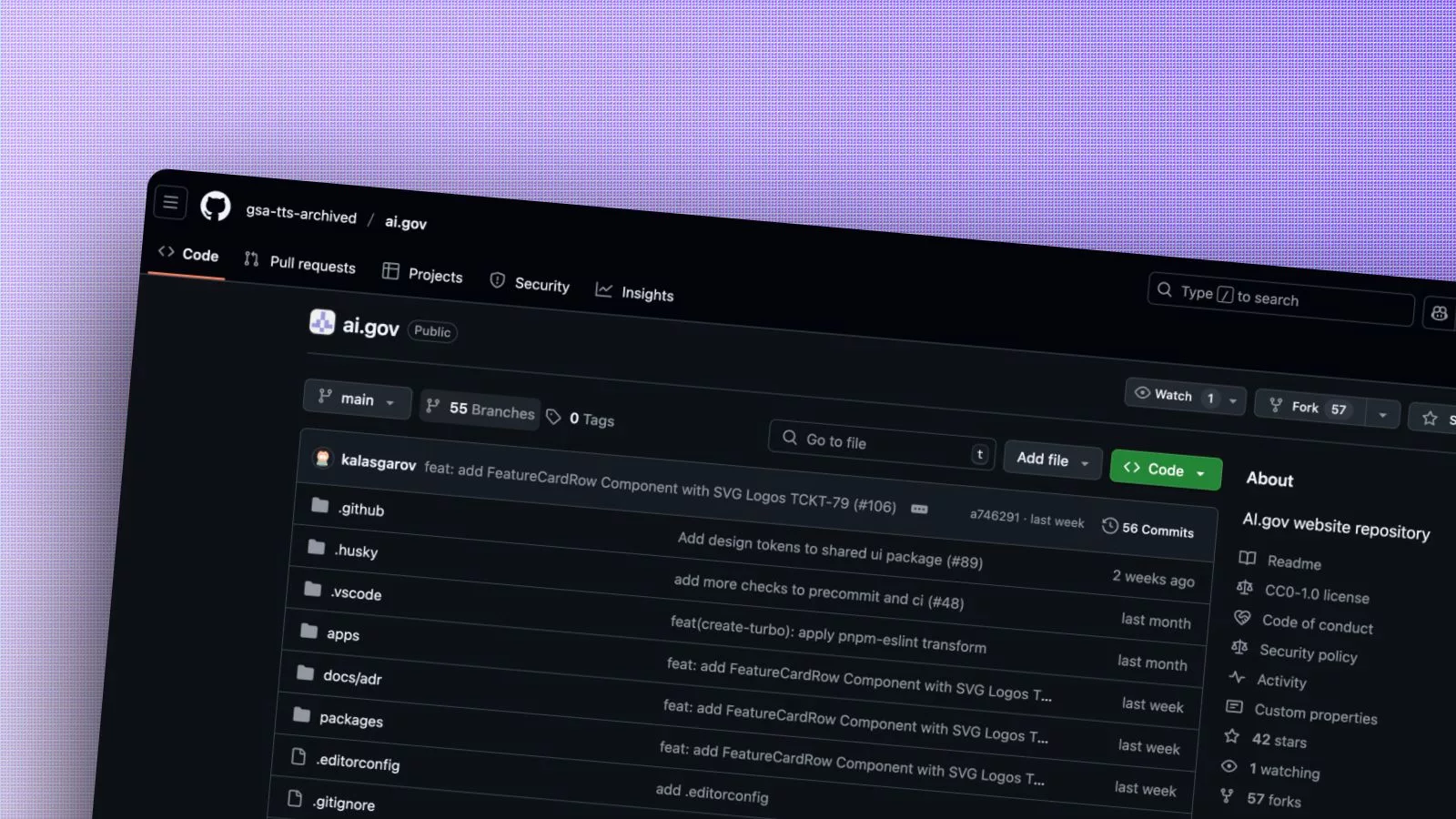Click the .editorconfig file icon

pos(298,756)
